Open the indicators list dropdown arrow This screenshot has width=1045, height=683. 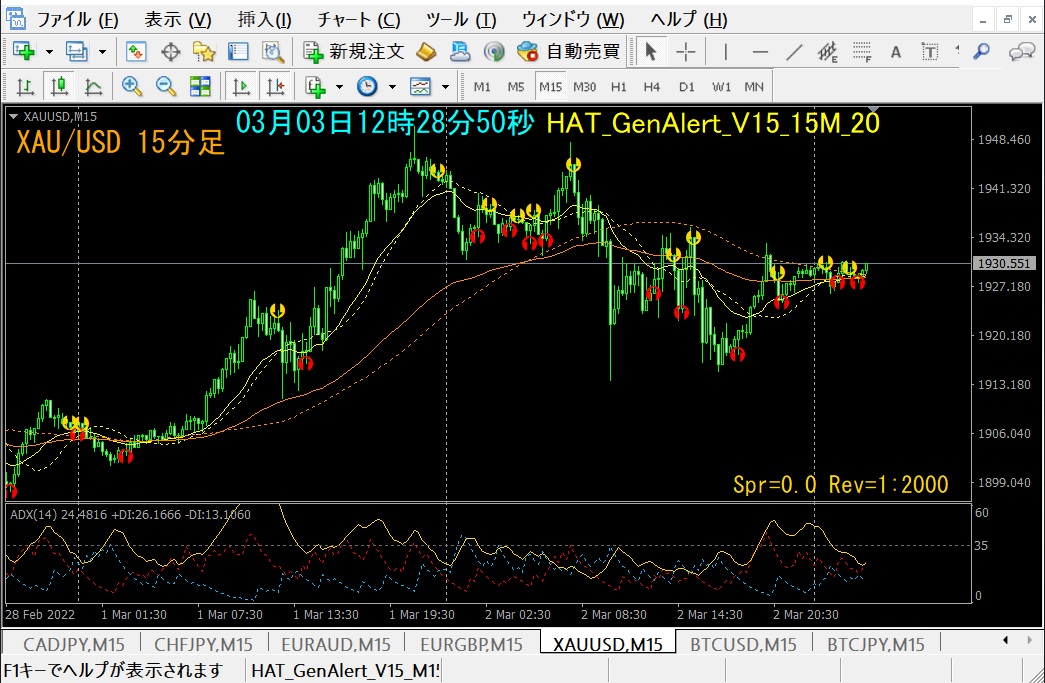339,87
